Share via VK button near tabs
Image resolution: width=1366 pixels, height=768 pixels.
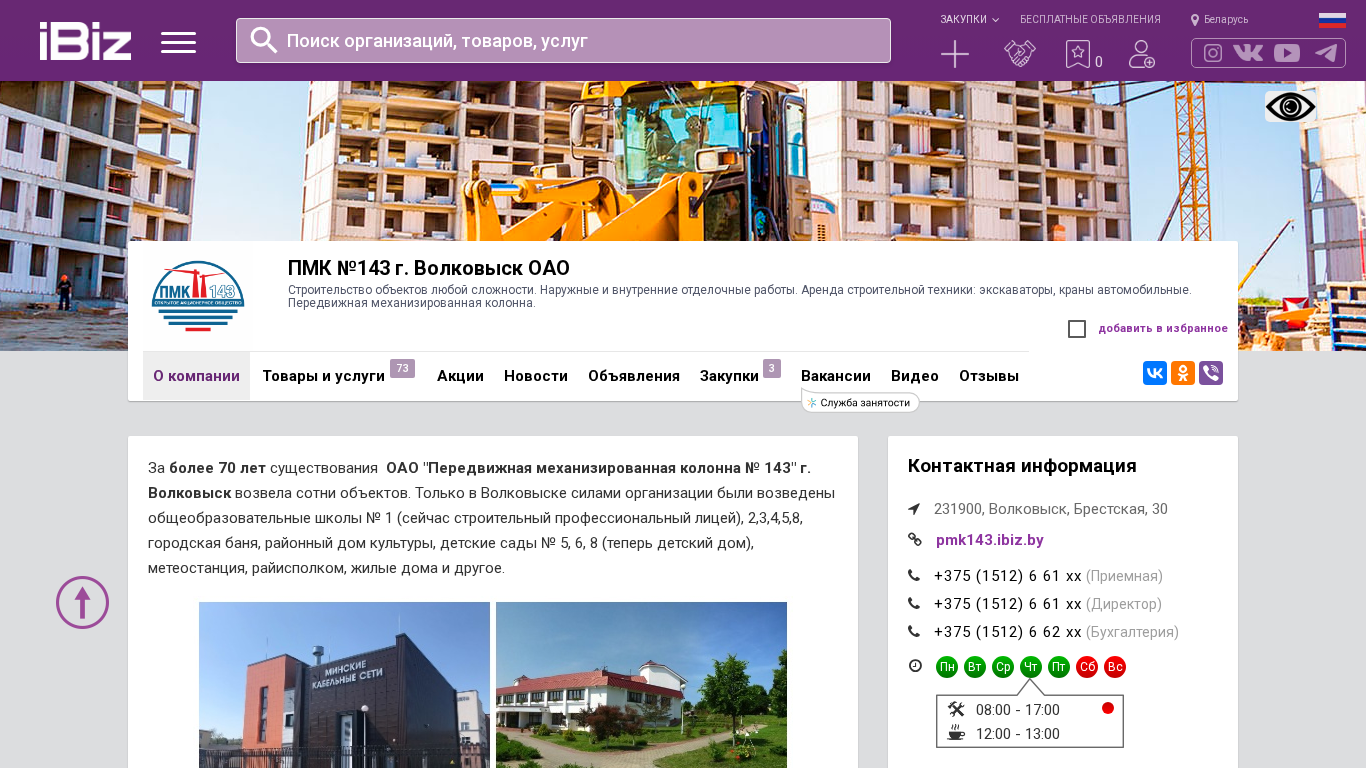pyautogui.click(x=1155, y=373)
